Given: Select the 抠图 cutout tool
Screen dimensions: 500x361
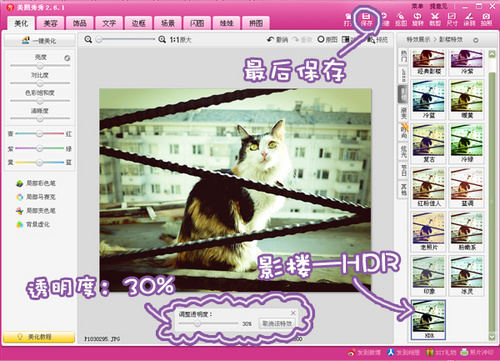Looking at the screenshot, I should pyautogui.click(x=401, y=20).
